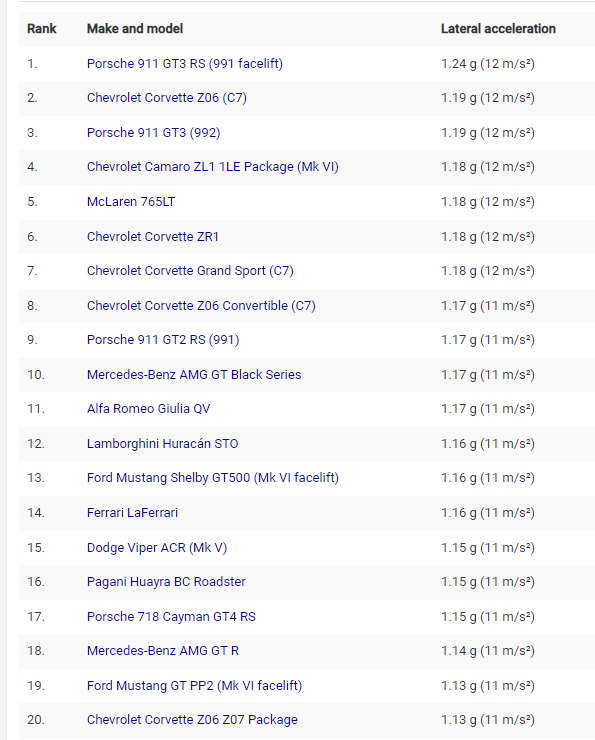Select lateral acceleration for Dodge Viper ACR
Screen dimensions: 595x740
tap(488, 547)
